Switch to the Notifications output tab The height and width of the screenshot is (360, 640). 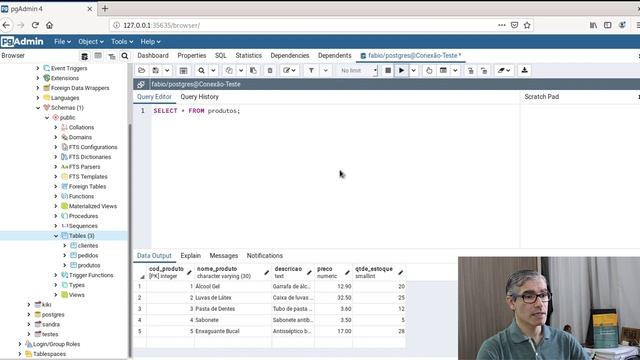(264, 256)
